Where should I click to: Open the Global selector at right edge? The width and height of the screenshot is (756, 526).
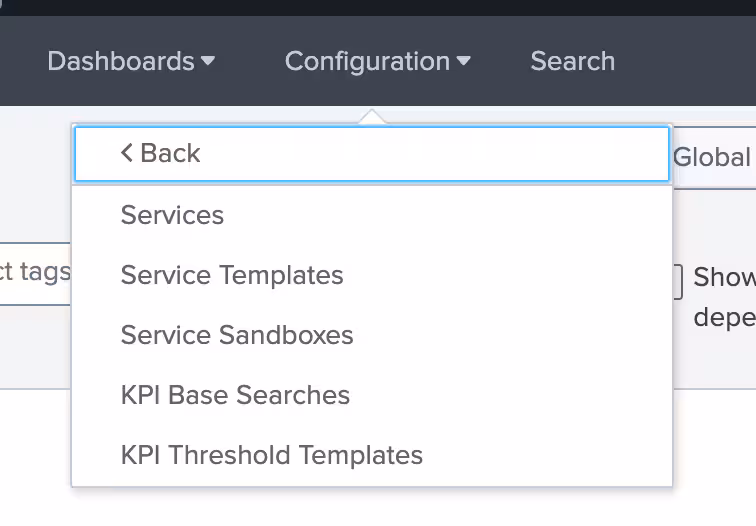coord(712,157)
